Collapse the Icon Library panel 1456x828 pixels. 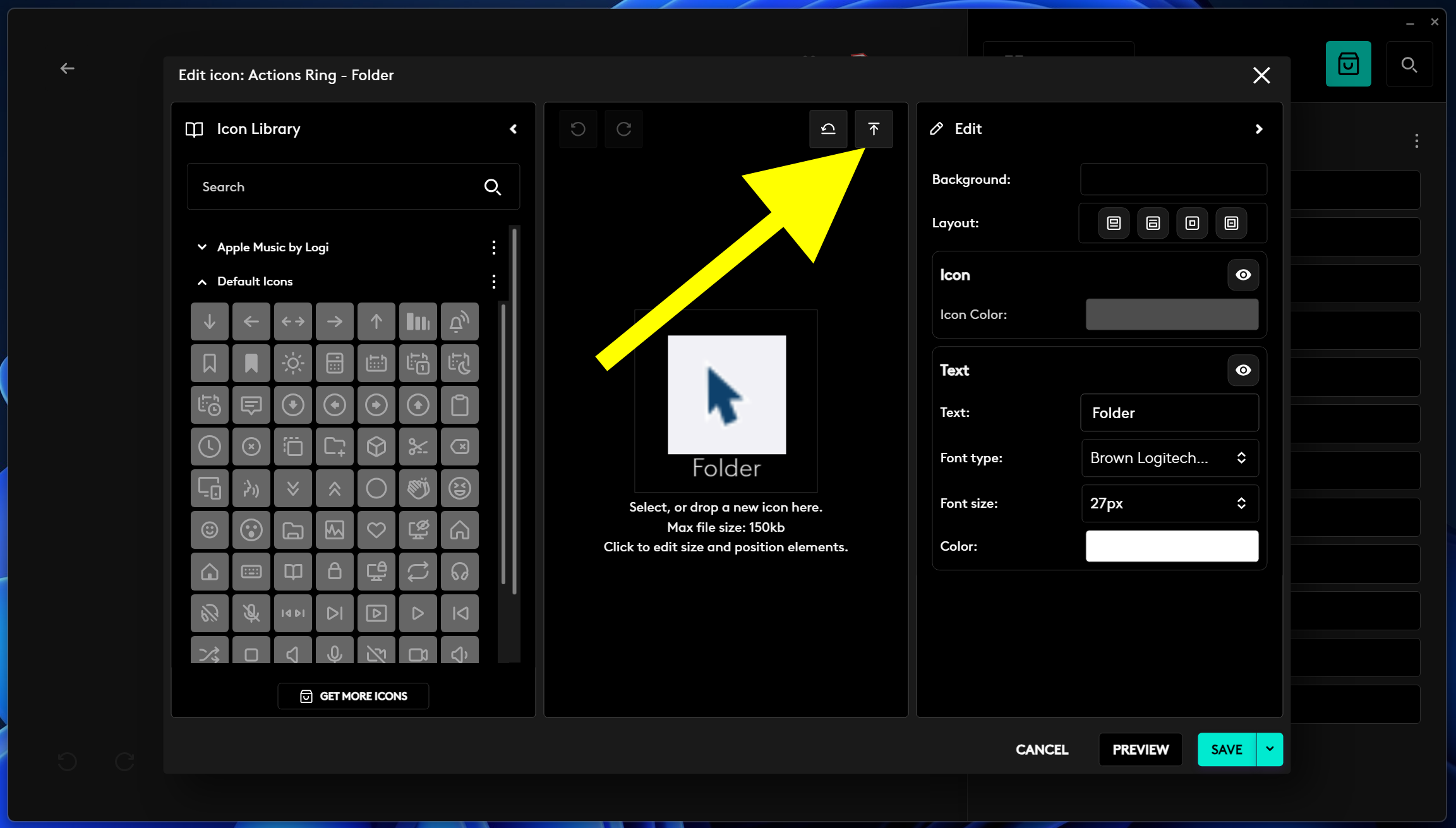(x=513, y=129)
